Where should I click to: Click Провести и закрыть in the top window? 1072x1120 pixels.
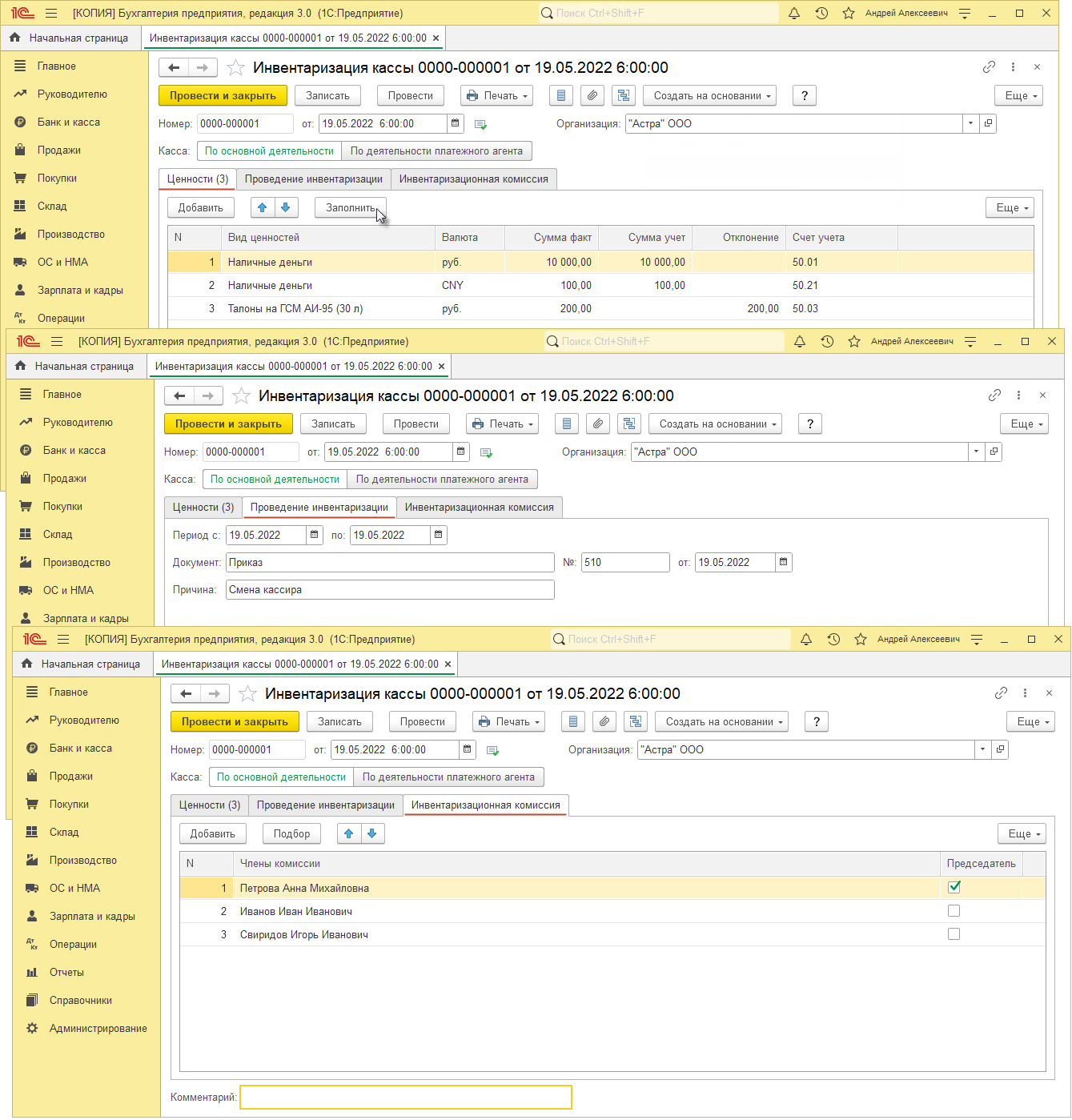pos(223,95)
